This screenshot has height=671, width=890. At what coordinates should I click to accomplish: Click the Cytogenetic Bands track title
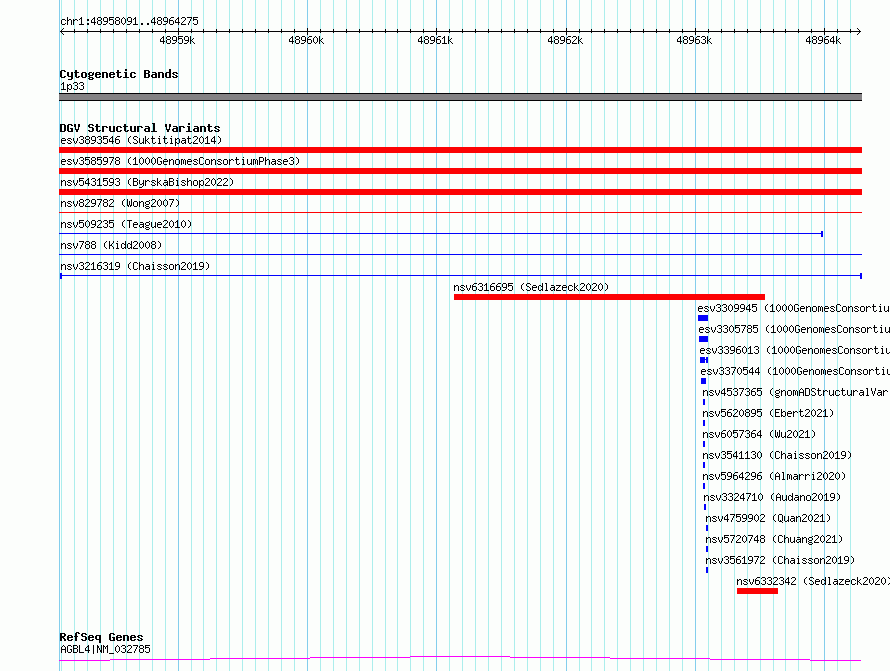[x=119, y=74]
